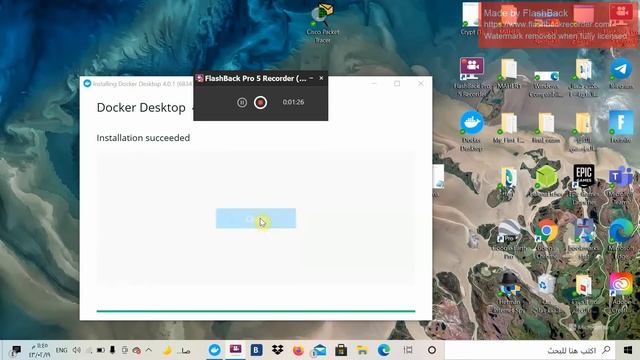Click the Cortana circle on the taskbar
Image resolution: width=640 pixels, height=360 pixels.
[x=432, y=350]
